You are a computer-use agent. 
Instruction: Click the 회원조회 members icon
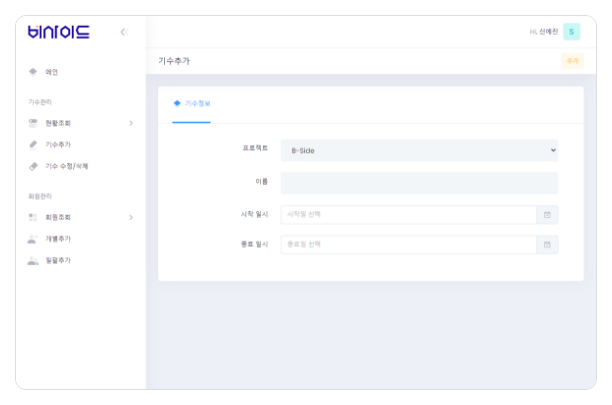coord(33,217)
